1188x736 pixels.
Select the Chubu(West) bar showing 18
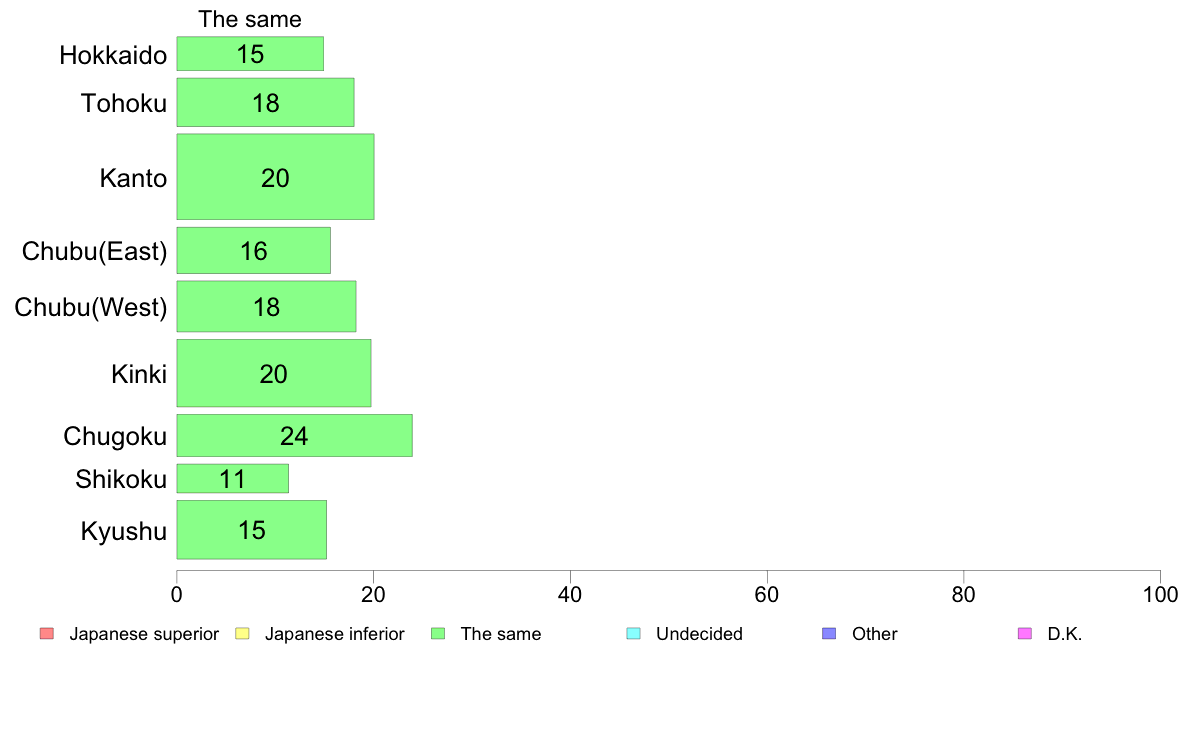tap(267, 306)
